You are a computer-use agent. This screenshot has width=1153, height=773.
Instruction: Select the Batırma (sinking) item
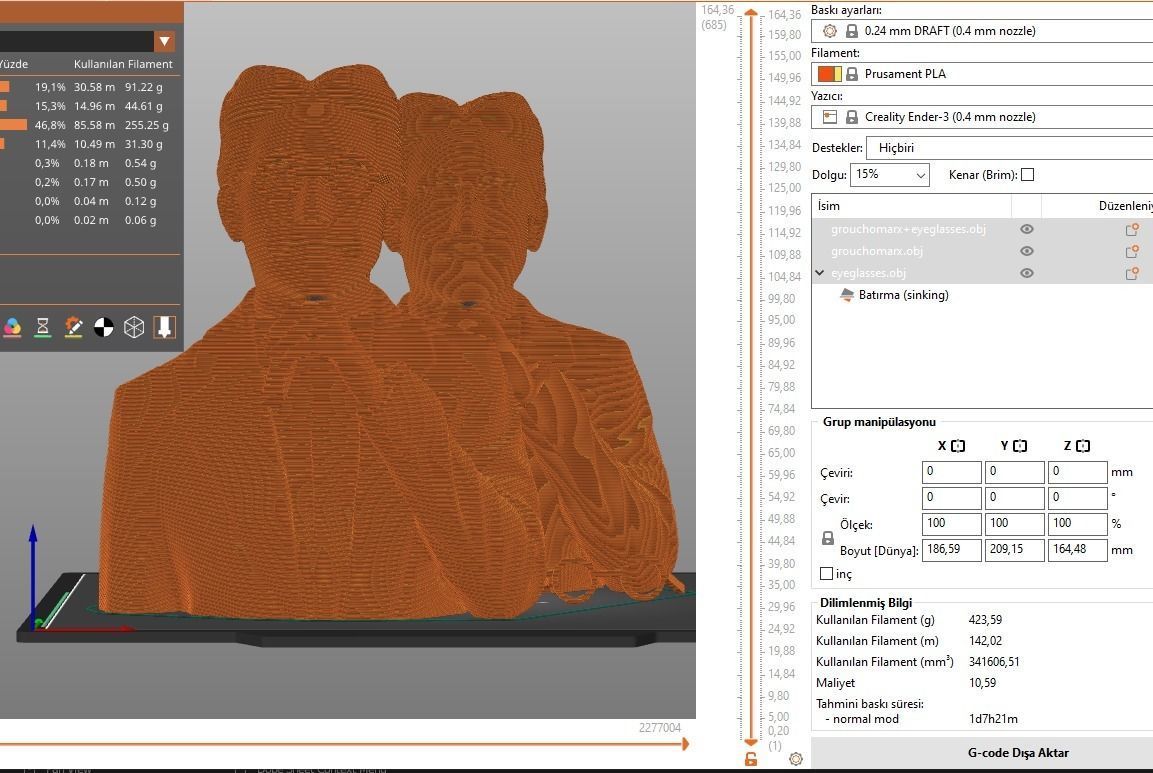click(x=894, y=295)
